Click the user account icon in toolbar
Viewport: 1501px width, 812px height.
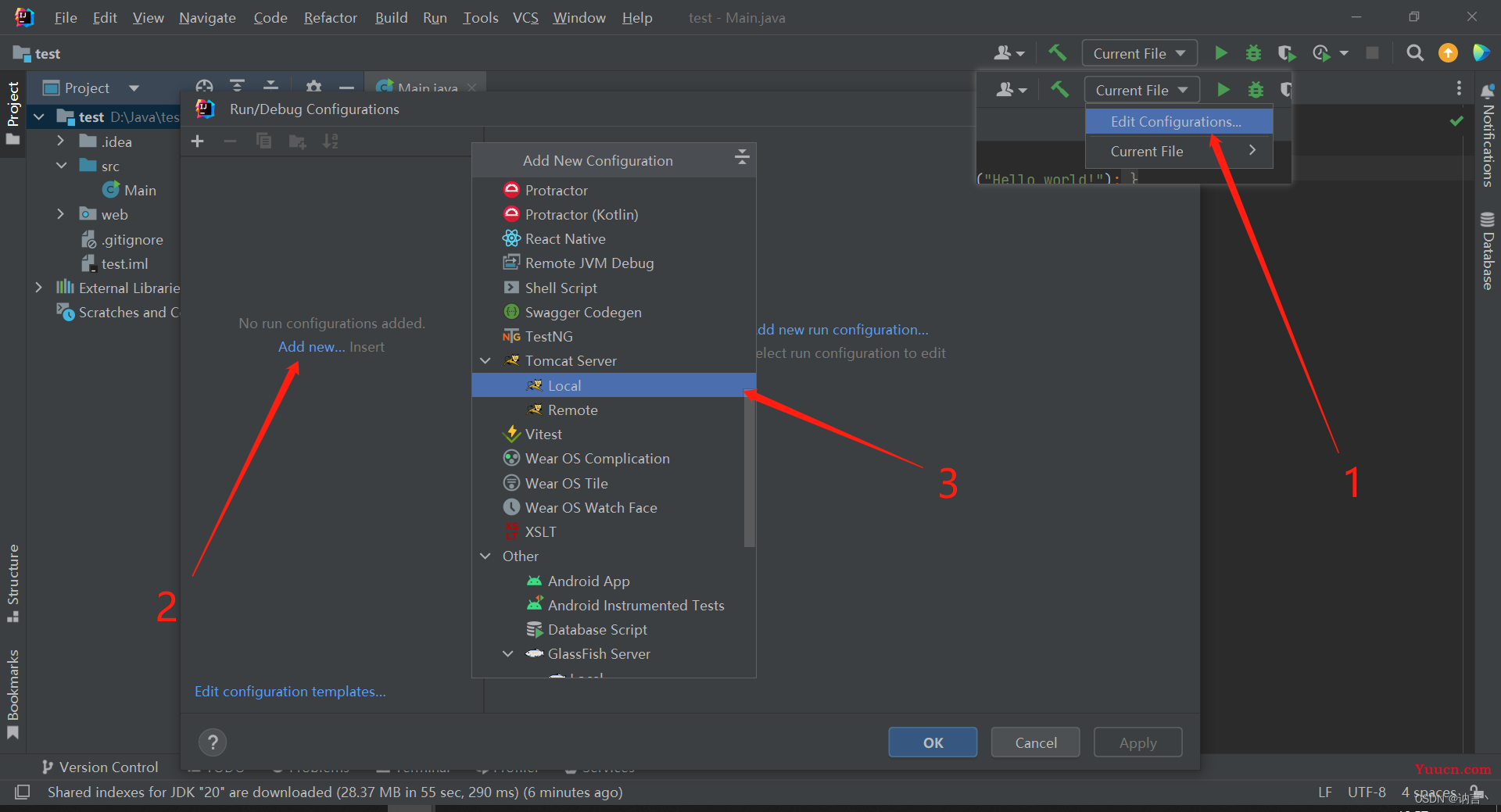coord(1008,53)
